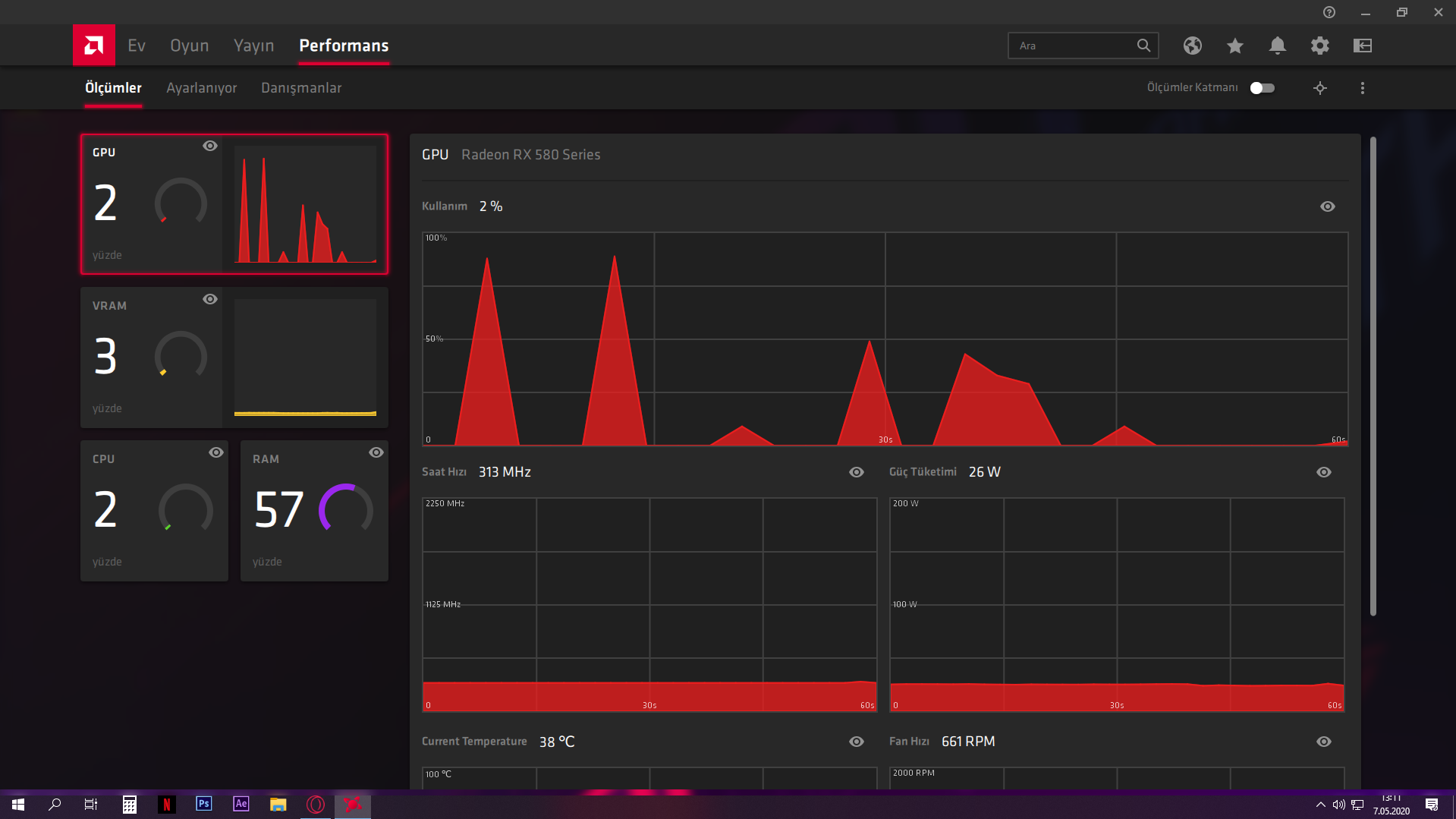Toggle visibility eye on CPU card
The image size is (1456, 819).
click(216, 452)
